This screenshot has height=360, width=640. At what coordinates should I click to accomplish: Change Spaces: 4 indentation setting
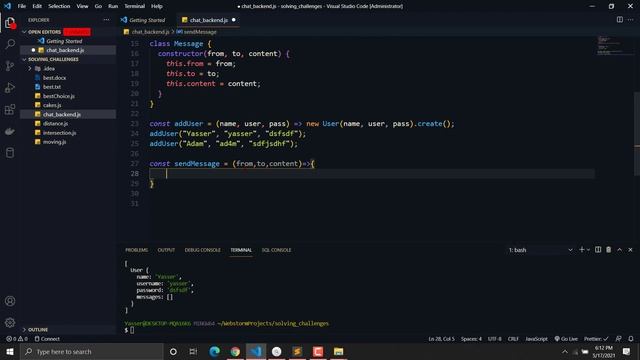pos(471,339)
